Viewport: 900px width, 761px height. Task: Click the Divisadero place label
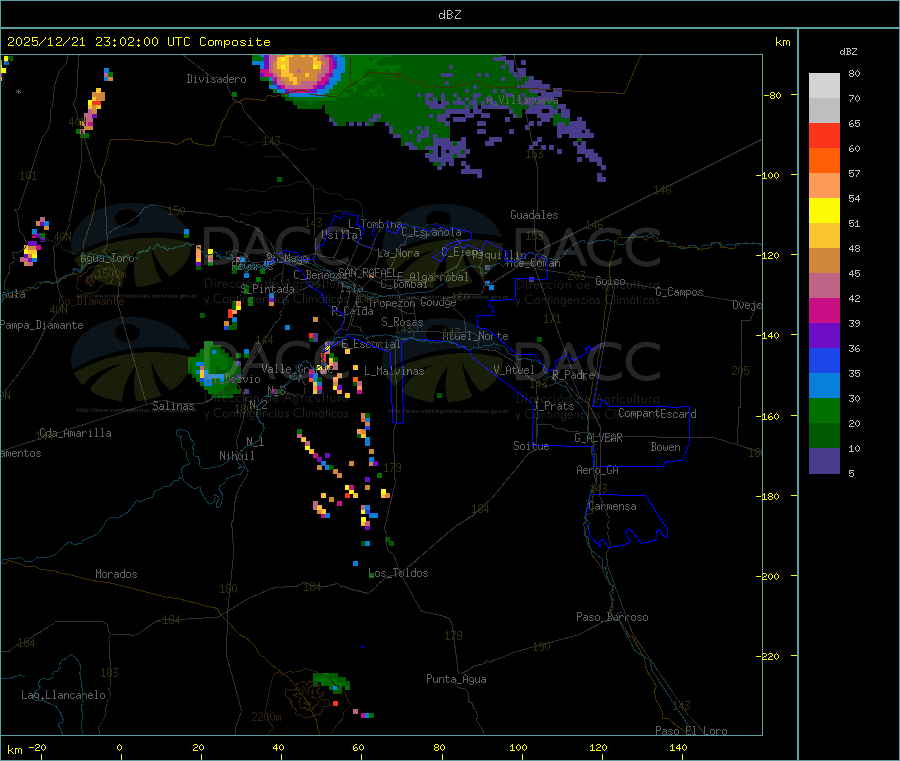click(216, 79)
